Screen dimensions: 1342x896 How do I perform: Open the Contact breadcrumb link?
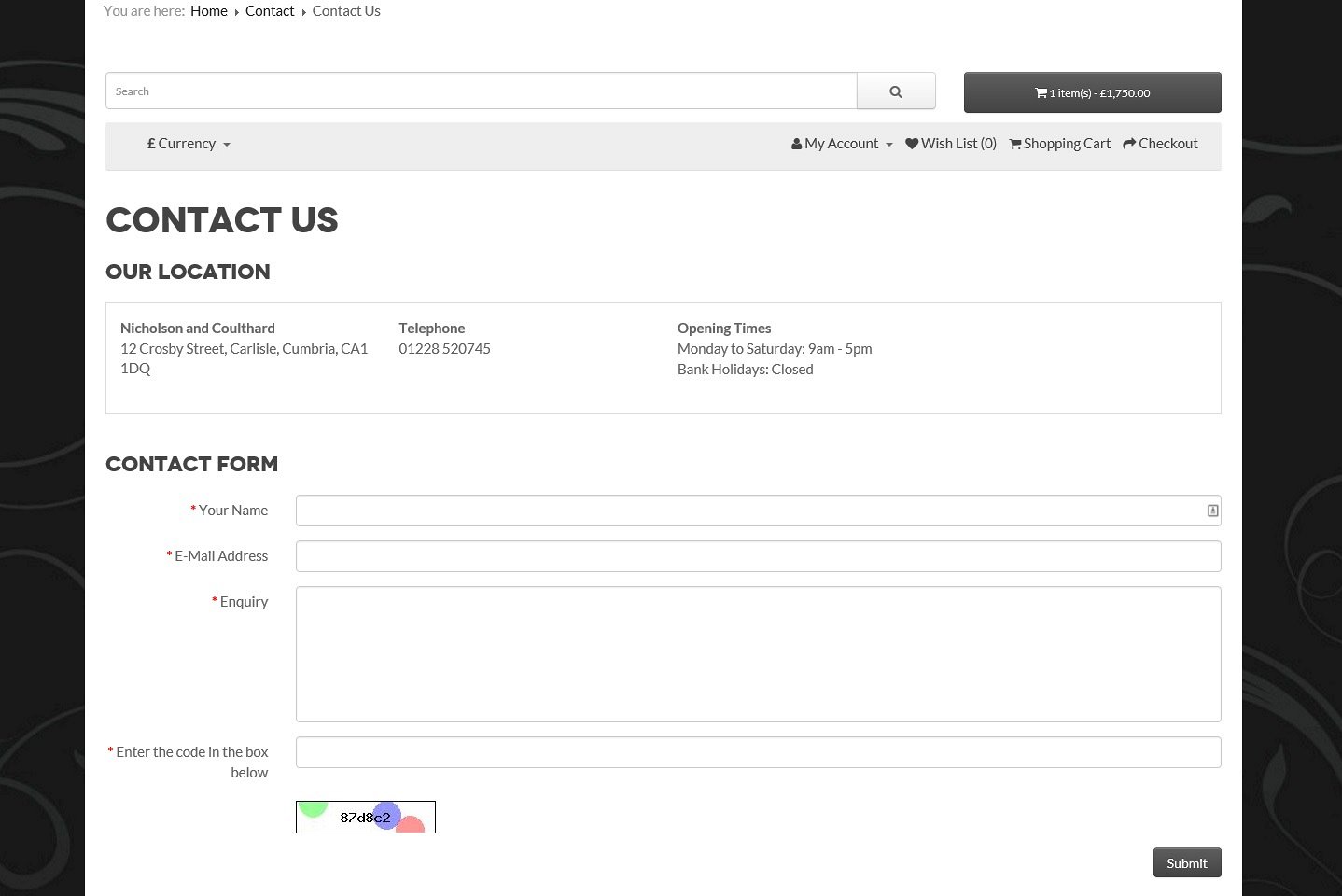[270, 11]
